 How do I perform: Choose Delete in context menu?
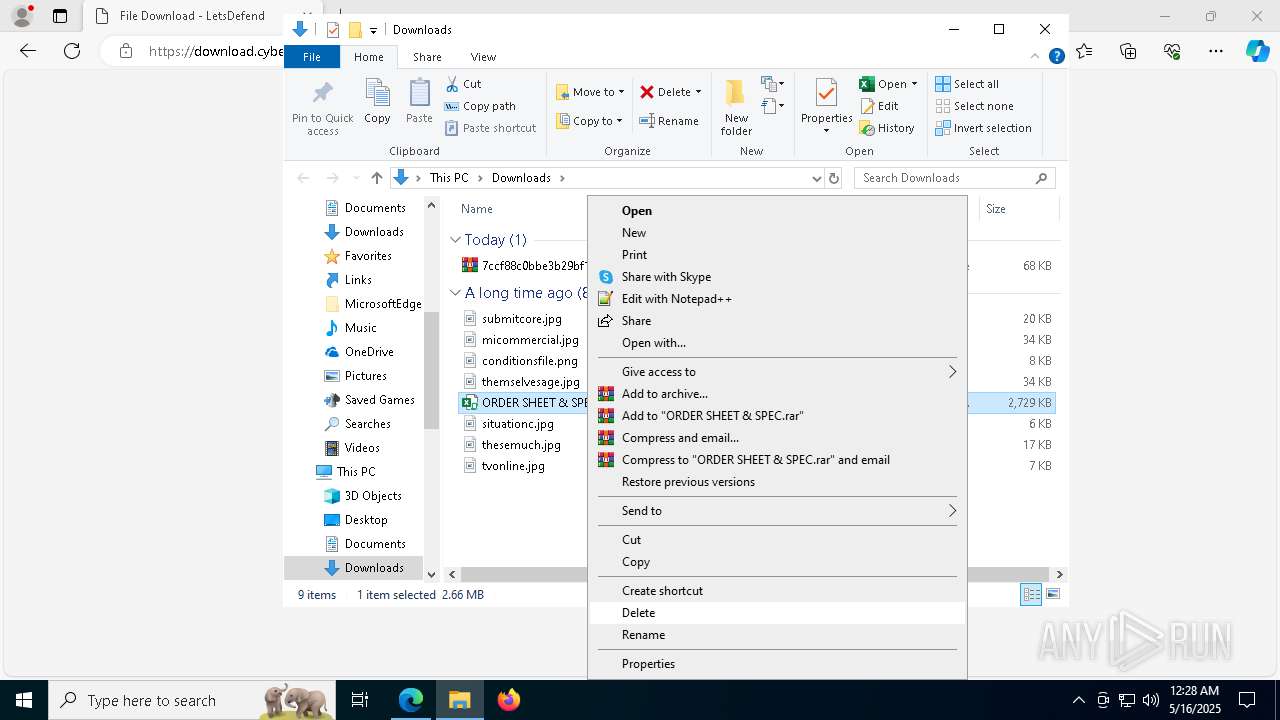pos(776,613)
